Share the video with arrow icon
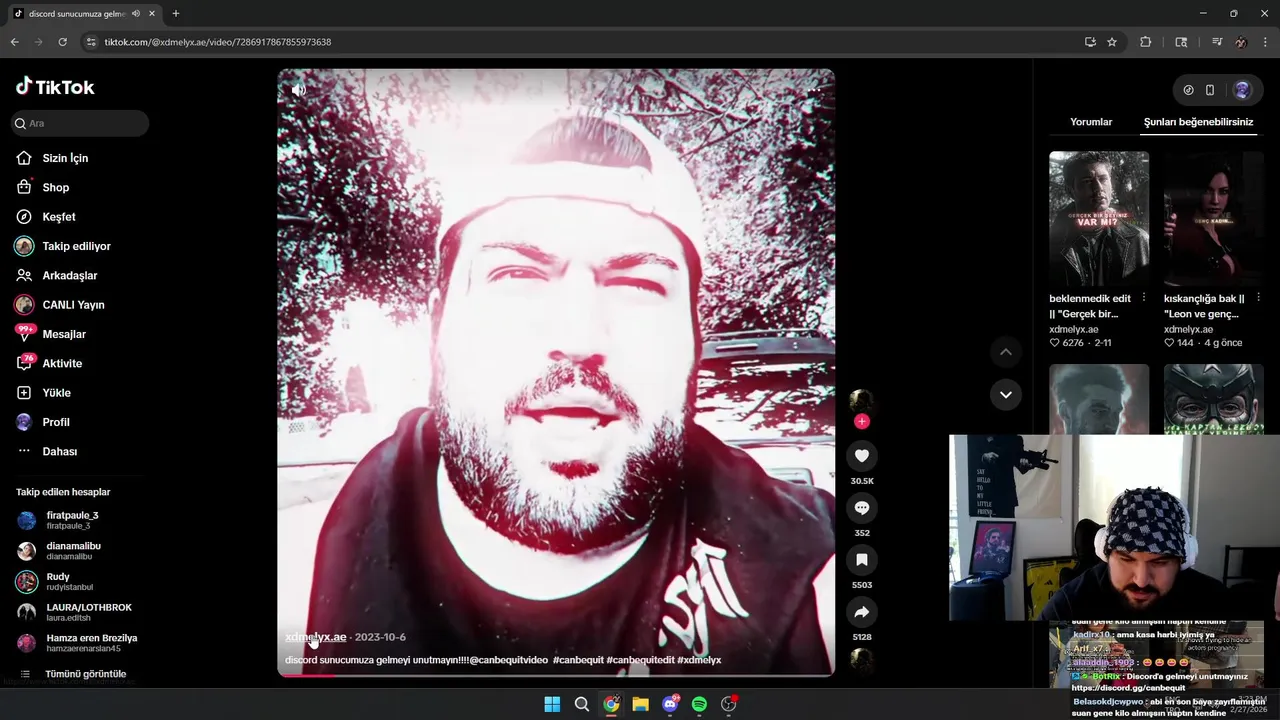Viewport: 1280px width, 720px height. coord(862,612)
